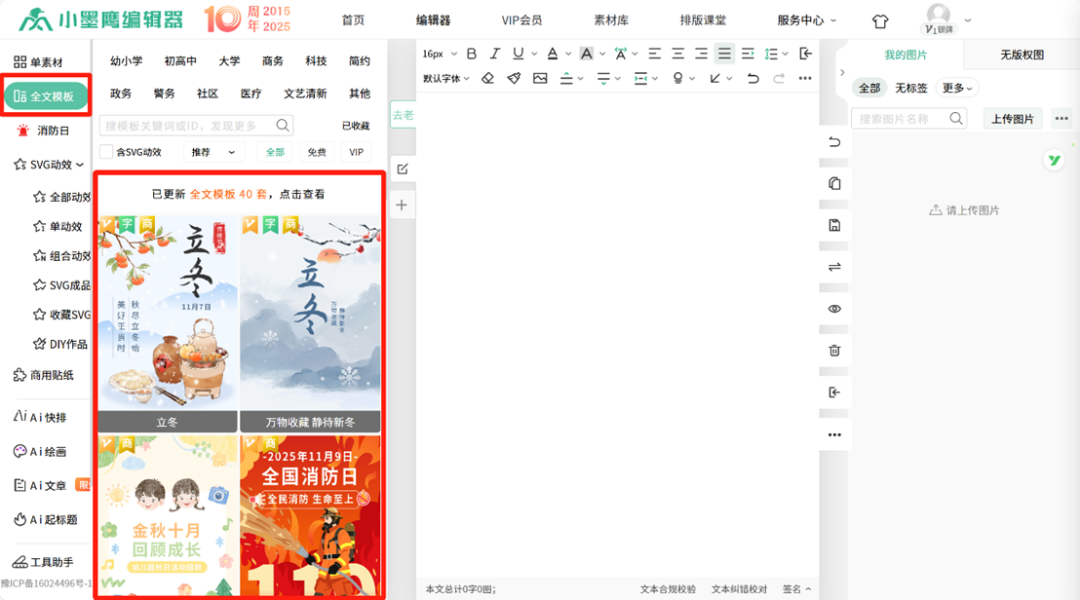Select the format painter brush icon

(514, 78)
